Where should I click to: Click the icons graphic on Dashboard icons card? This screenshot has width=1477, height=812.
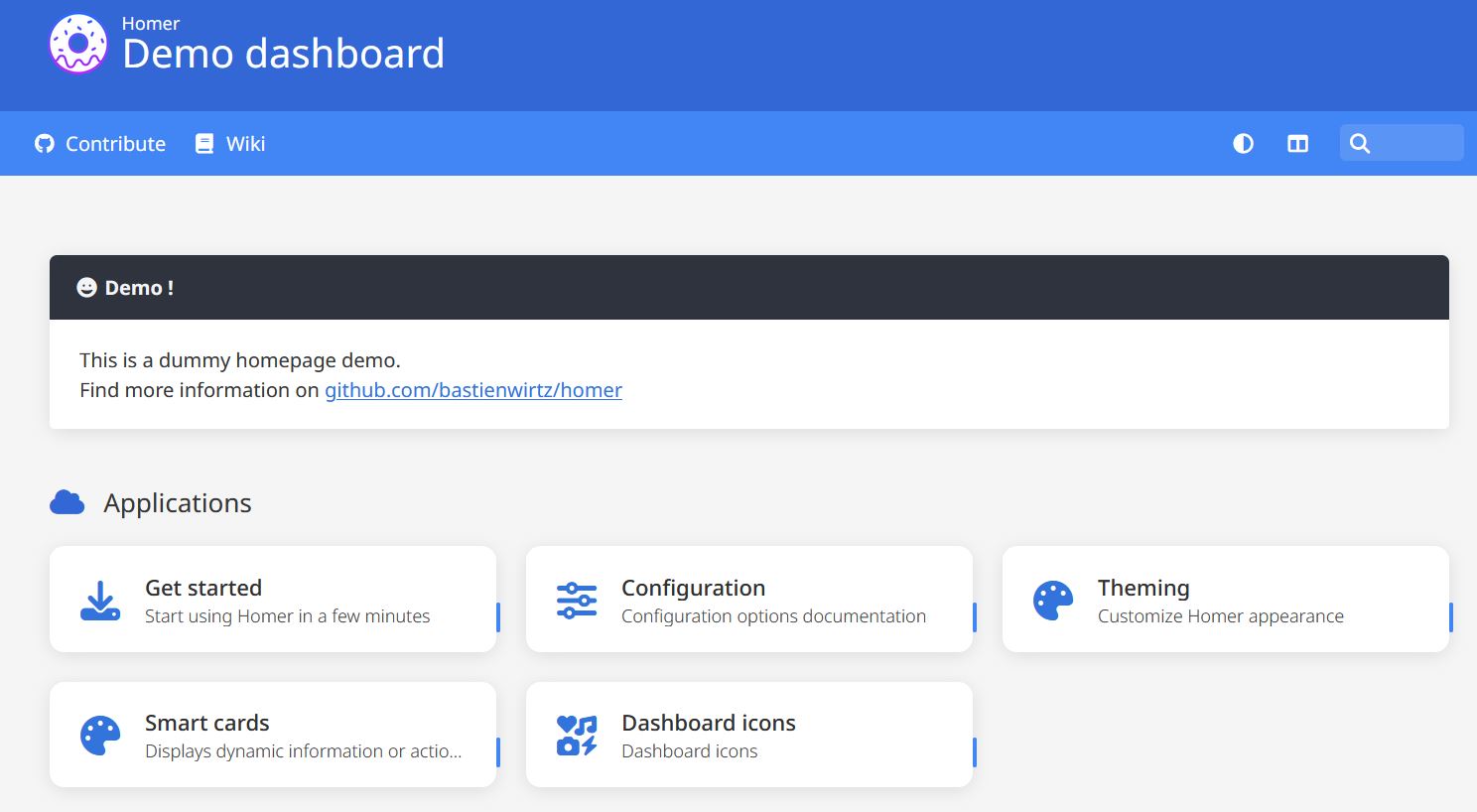(577, 736)
